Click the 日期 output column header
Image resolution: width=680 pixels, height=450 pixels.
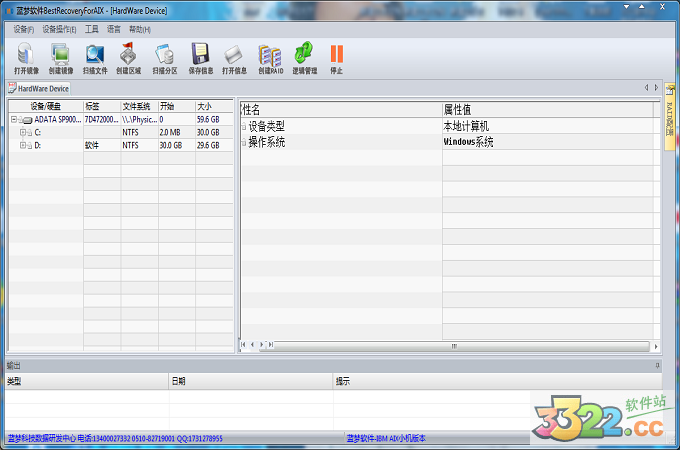click(x=251, y=381)
